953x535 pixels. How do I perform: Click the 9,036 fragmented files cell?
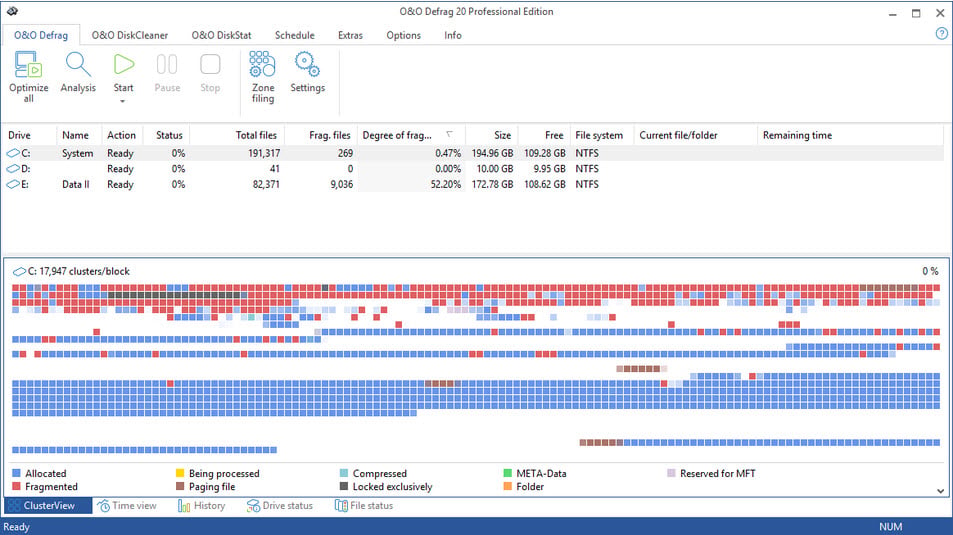342,184
